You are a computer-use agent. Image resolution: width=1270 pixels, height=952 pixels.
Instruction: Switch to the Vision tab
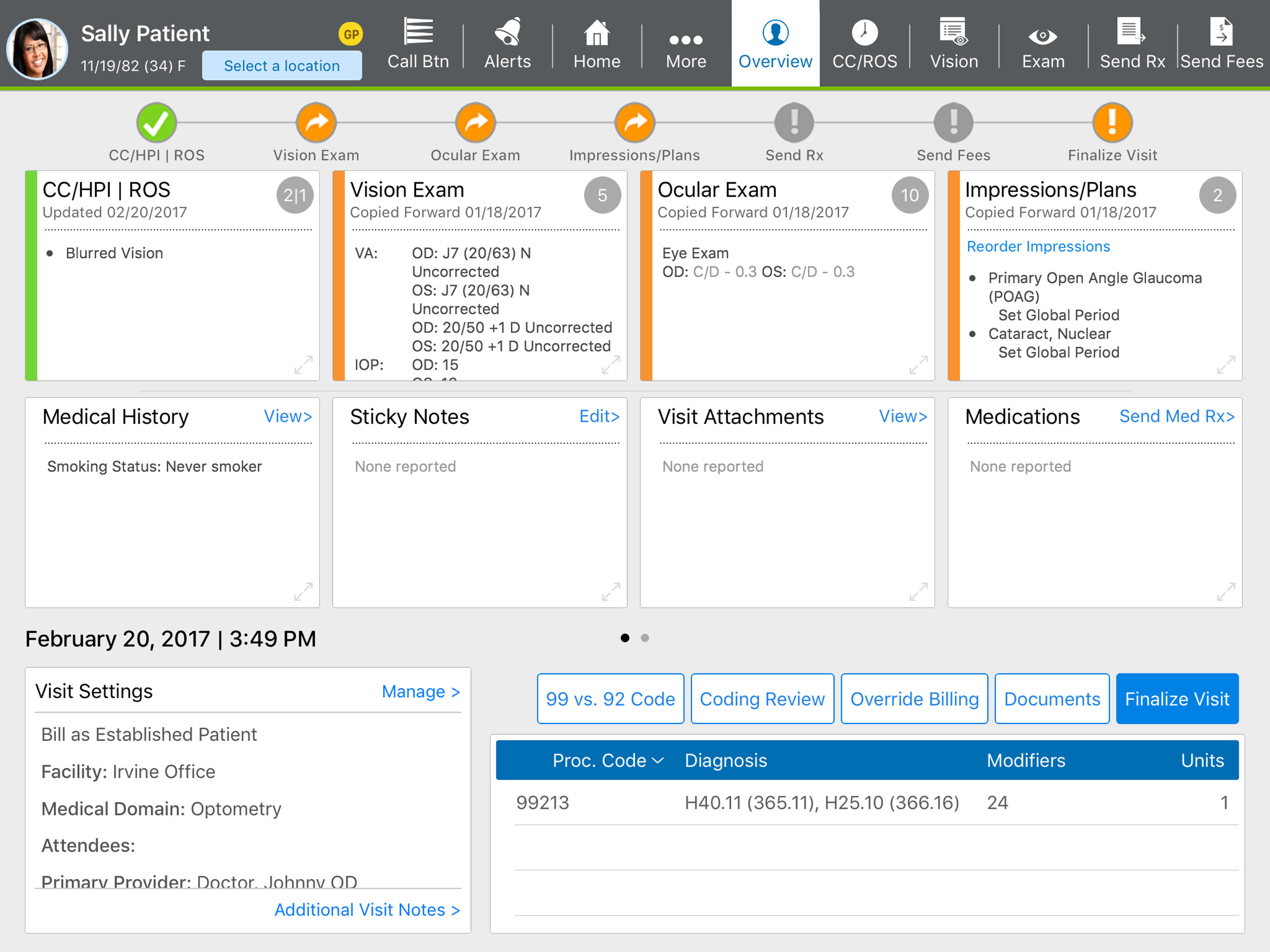[953, 43]
